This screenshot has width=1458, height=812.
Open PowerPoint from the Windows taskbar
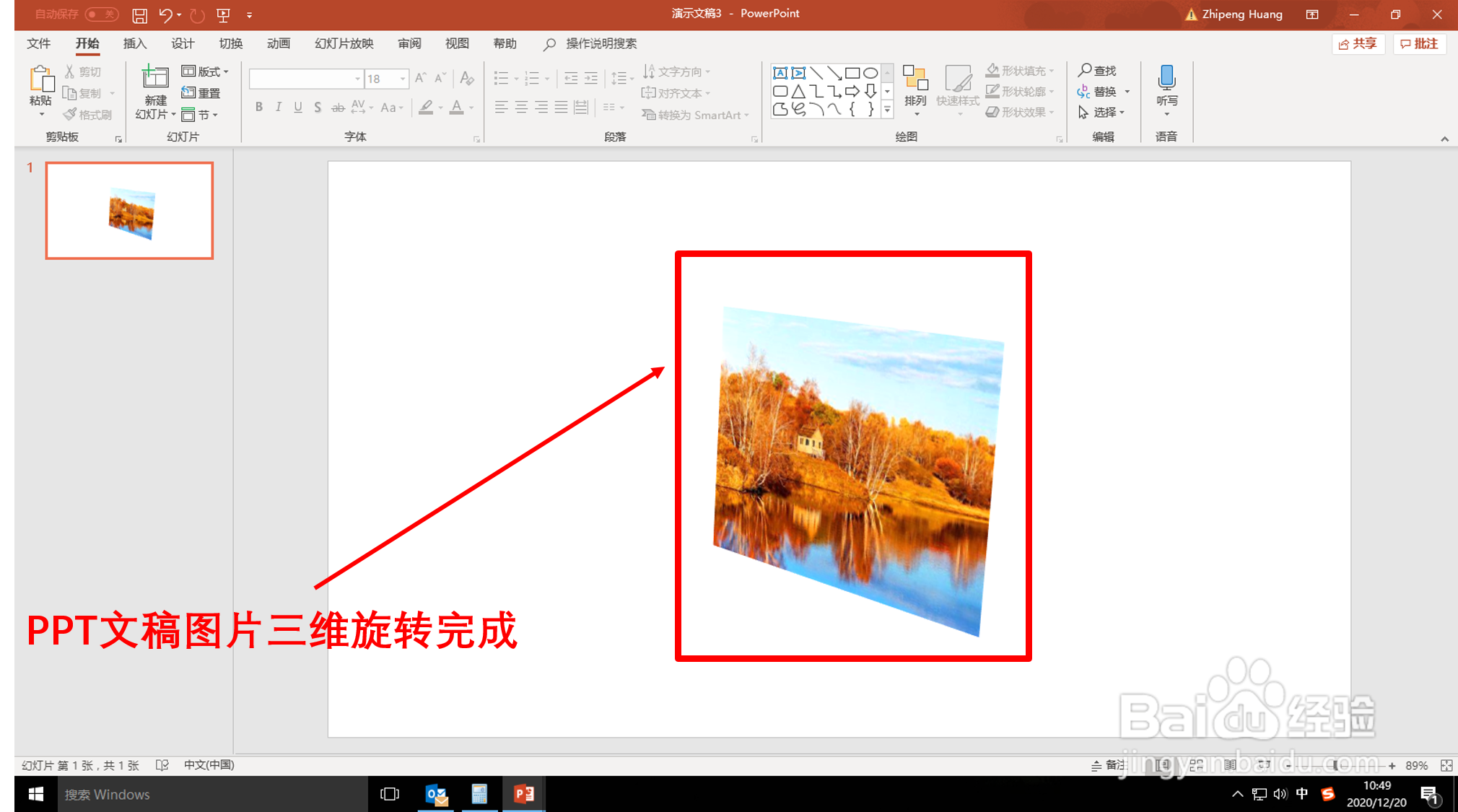(x=524, y=794)
